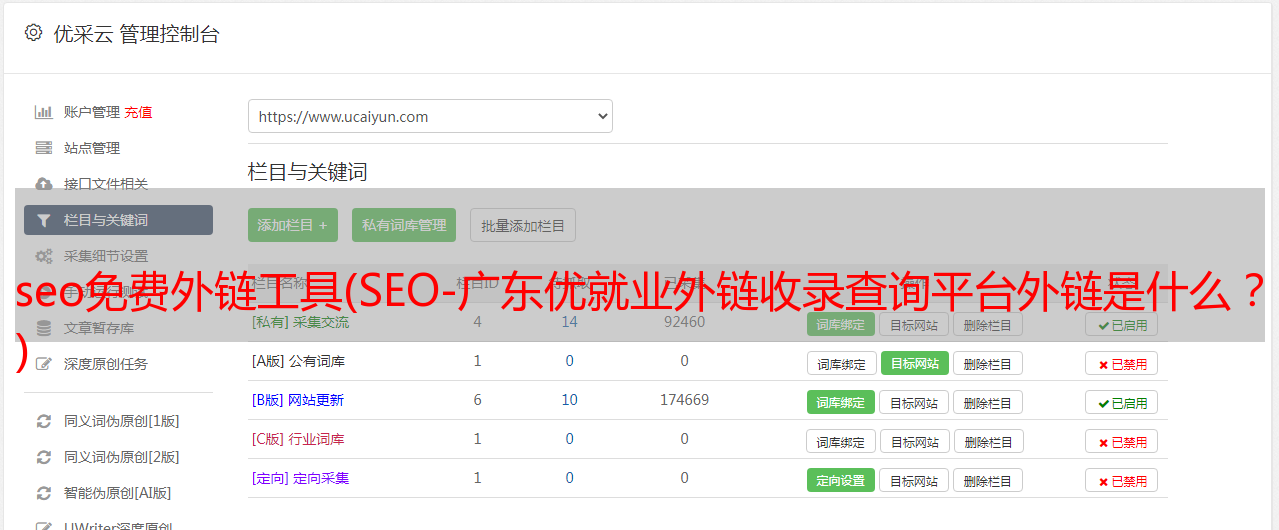Screen dimensions: 1279x530
Task: Click the 定向设置 button
Action: [x=841, y=480]
